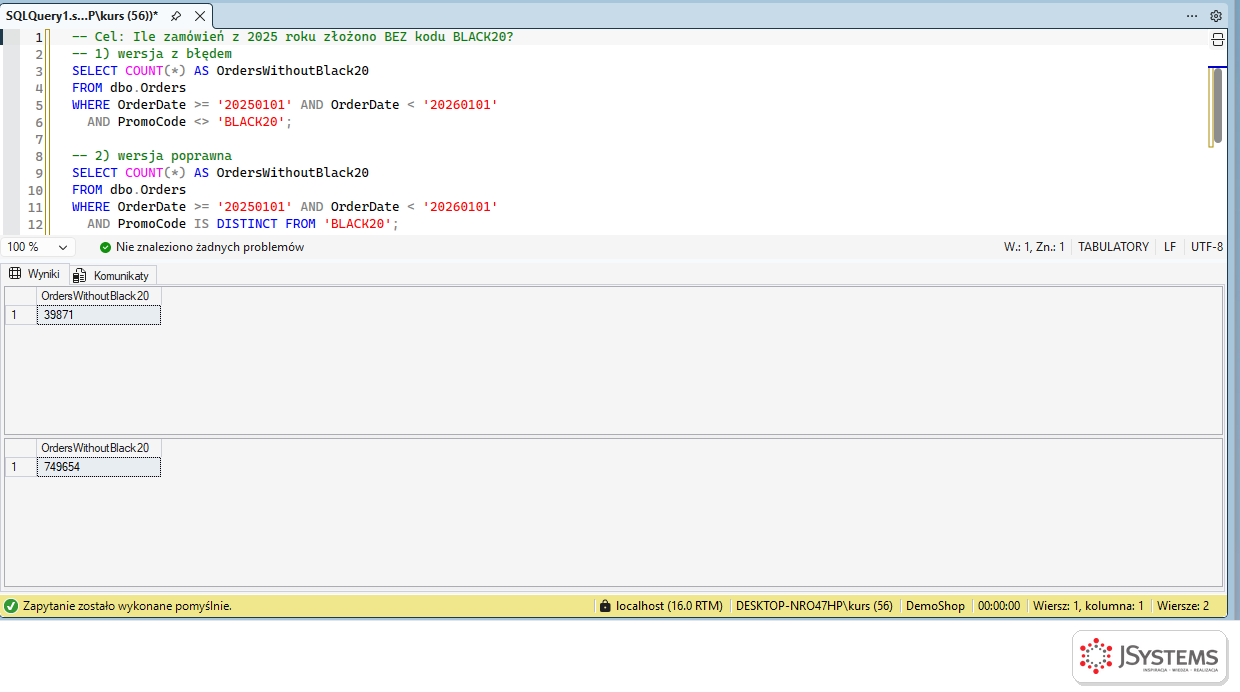The width and height of the screenshot is (1240, 692).
Task: Open the 100 % zoom dropdown
Action: (38, 247)
